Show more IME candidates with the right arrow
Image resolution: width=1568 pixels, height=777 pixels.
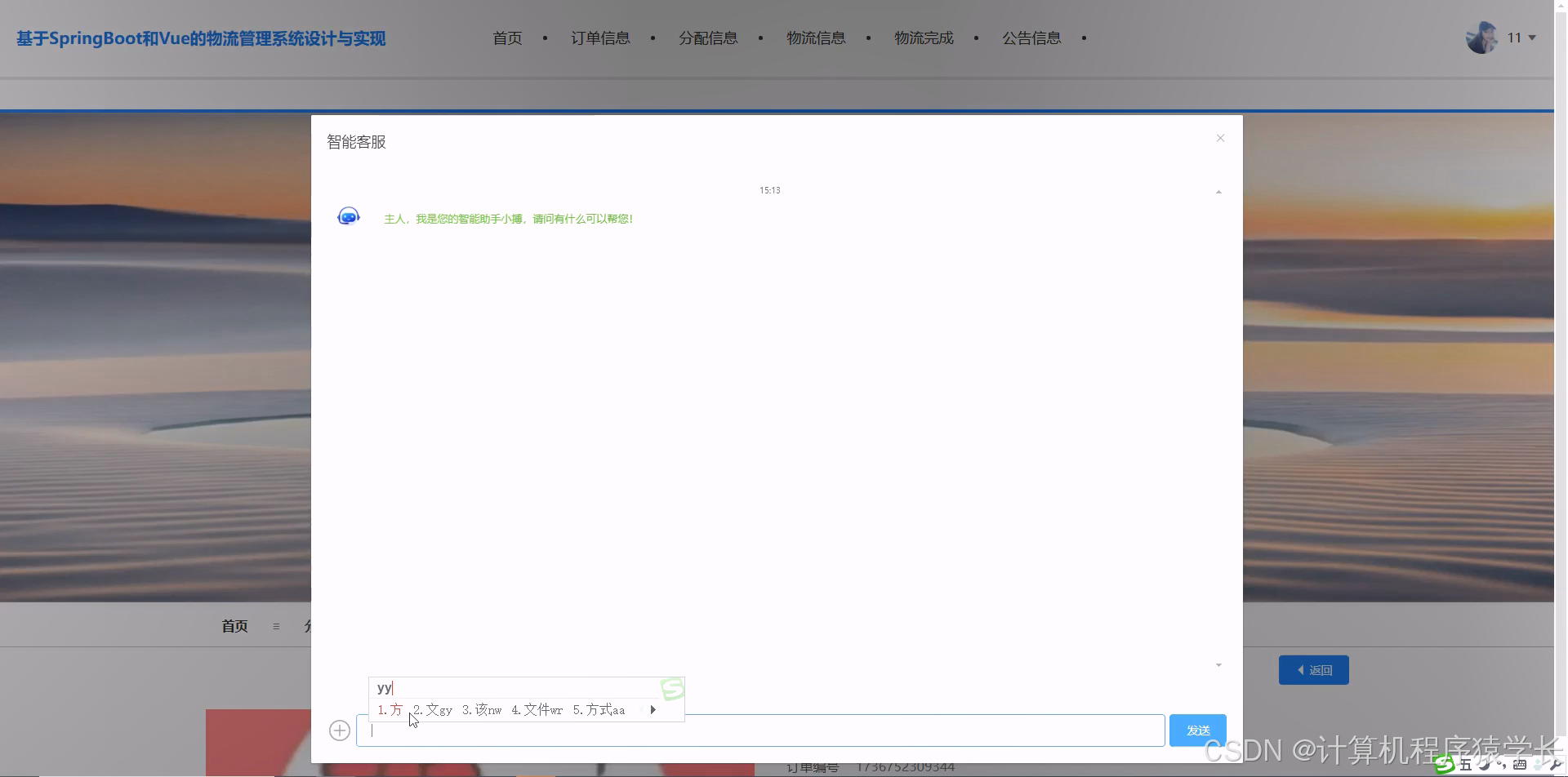click(653, 709)
